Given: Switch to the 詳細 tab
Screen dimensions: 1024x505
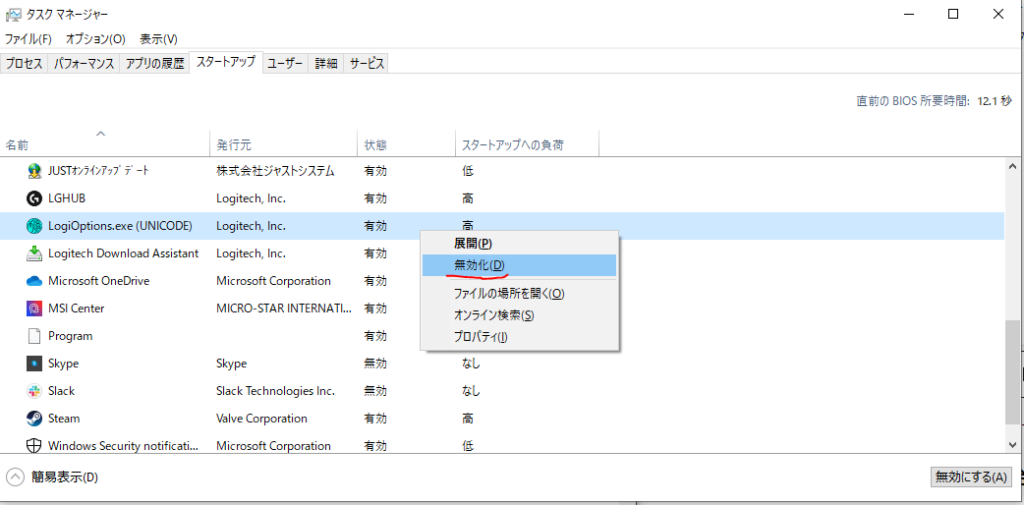Looking at the screenshot, I should [325, 64].
